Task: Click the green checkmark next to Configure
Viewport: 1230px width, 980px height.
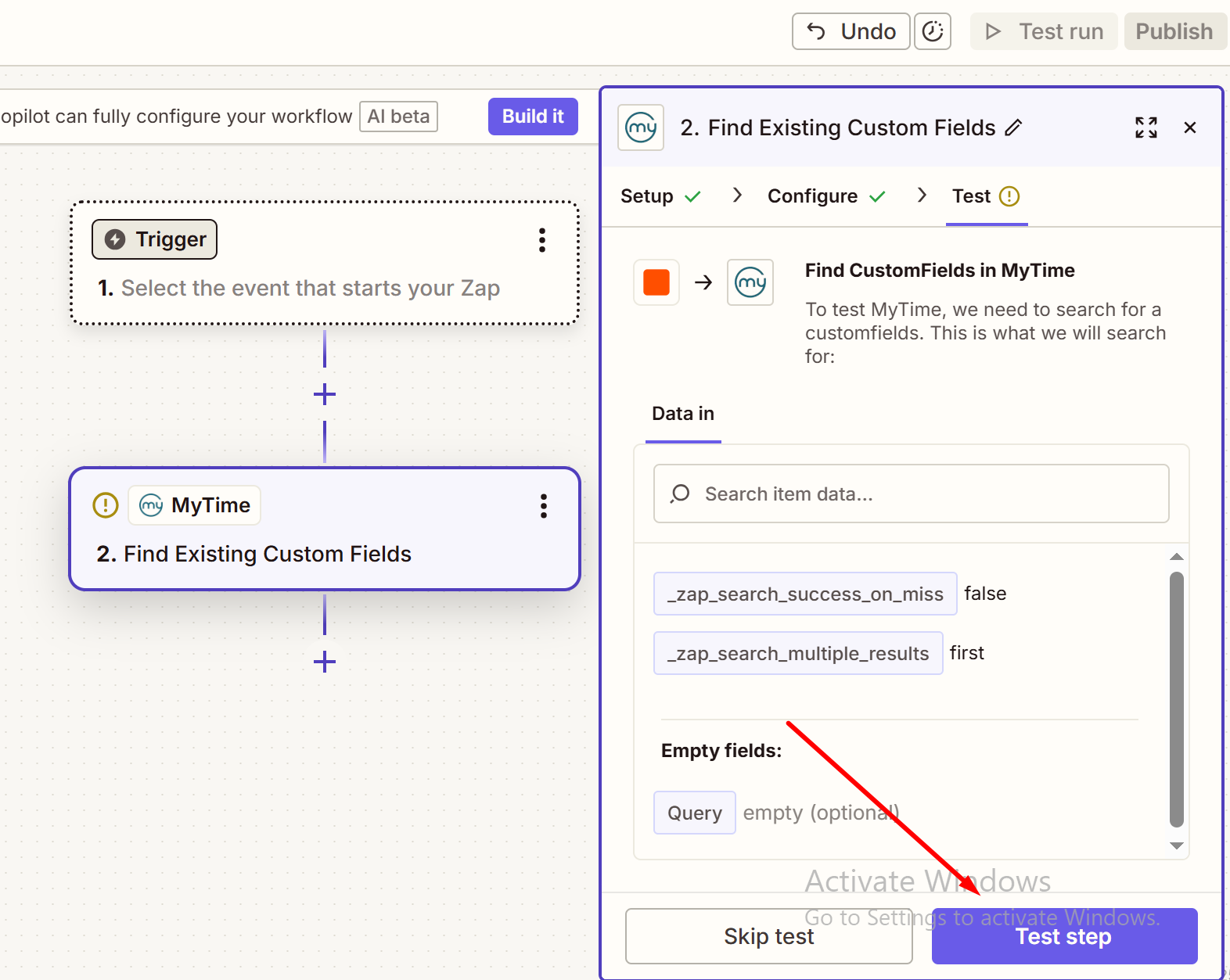Action: click(877, 196)
